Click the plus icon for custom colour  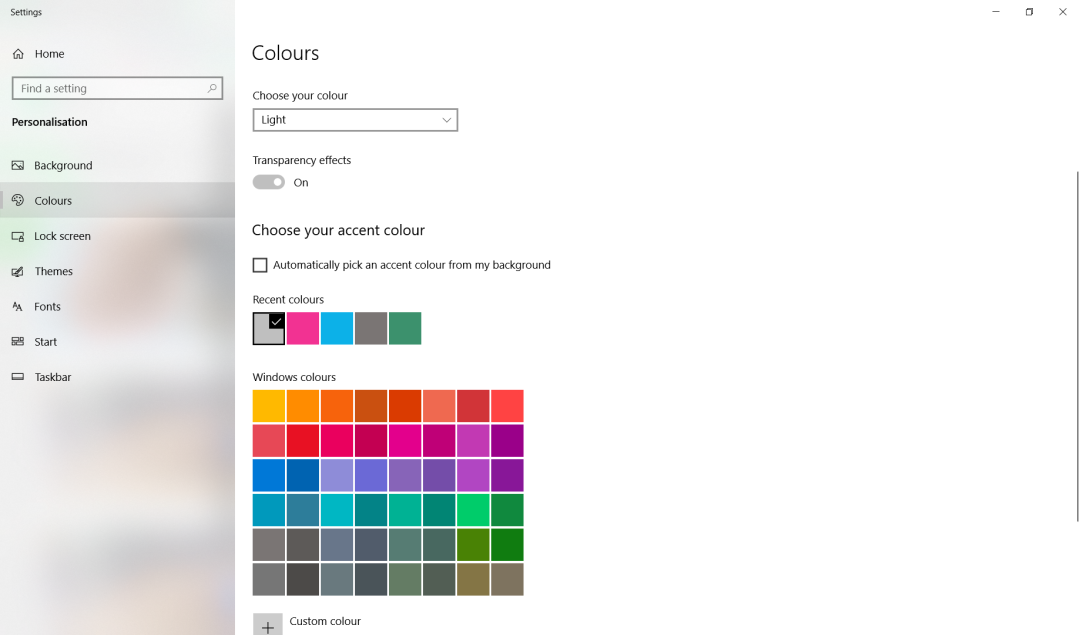click(x=267, y=626)
